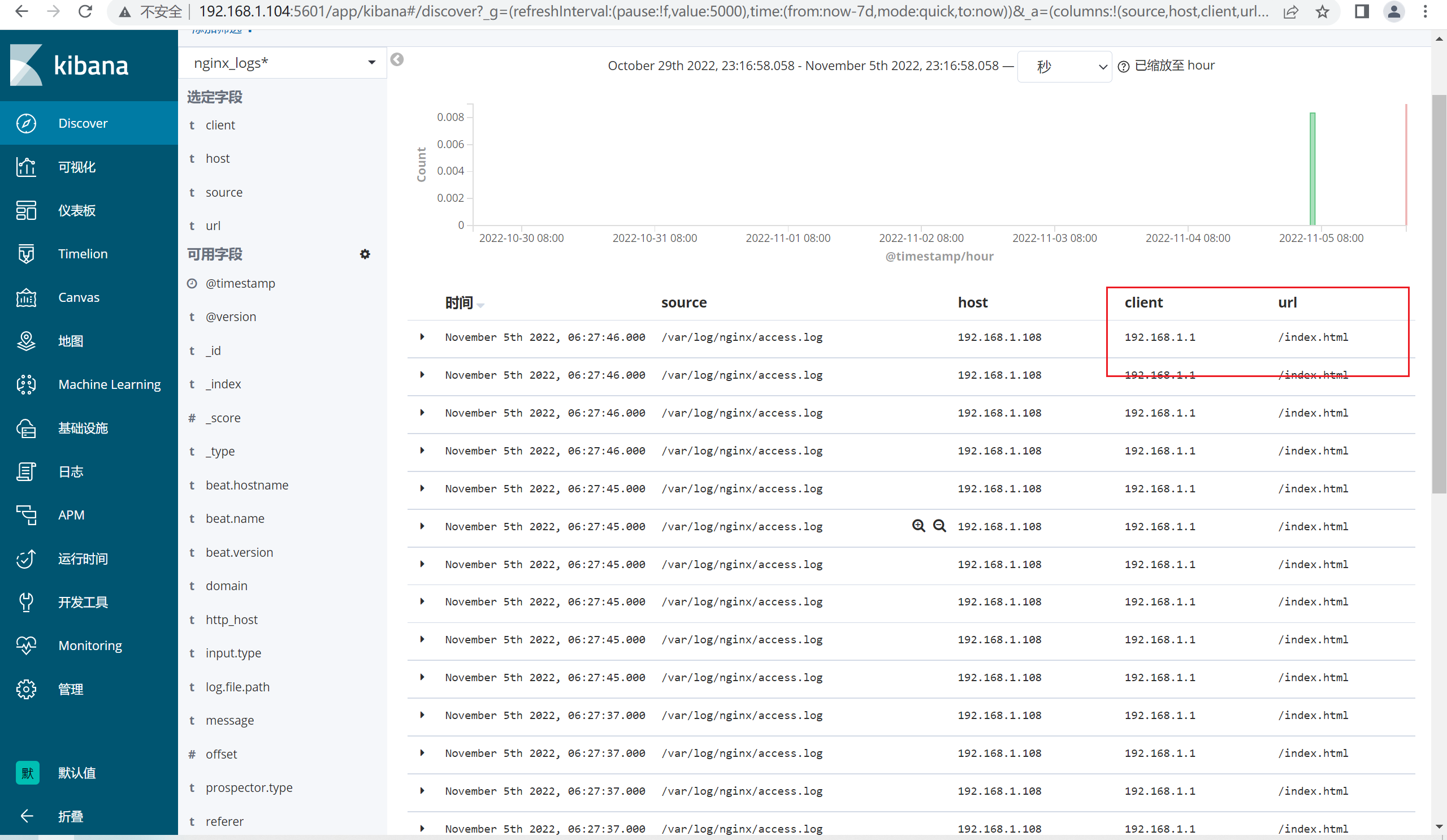Open the 秒 interval dropdown
Screen dimensions: 1447x840
[1064, 67]
